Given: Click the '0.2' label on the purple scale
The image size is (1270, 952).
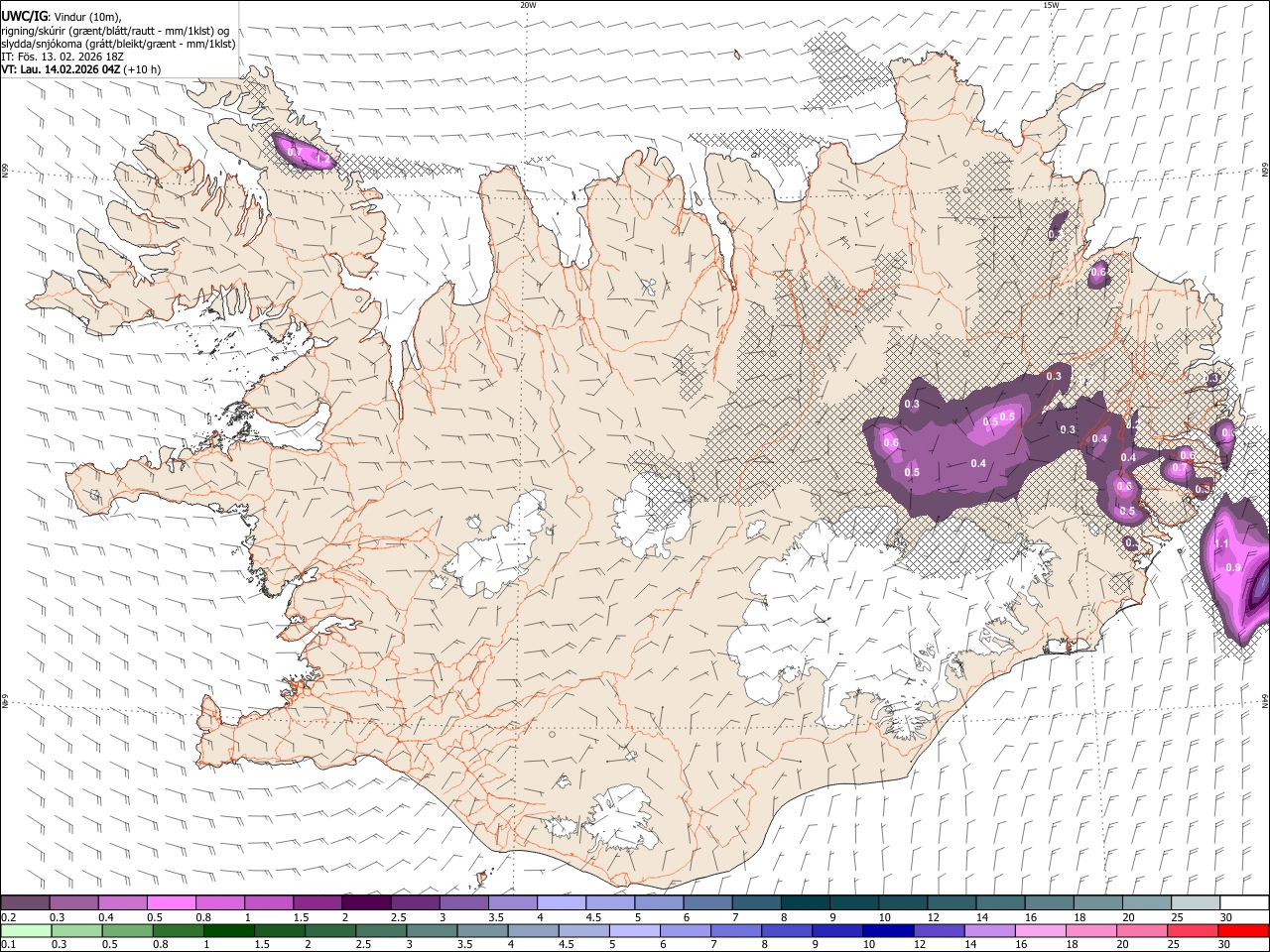Looking at the screenshot, I should 9,917.
